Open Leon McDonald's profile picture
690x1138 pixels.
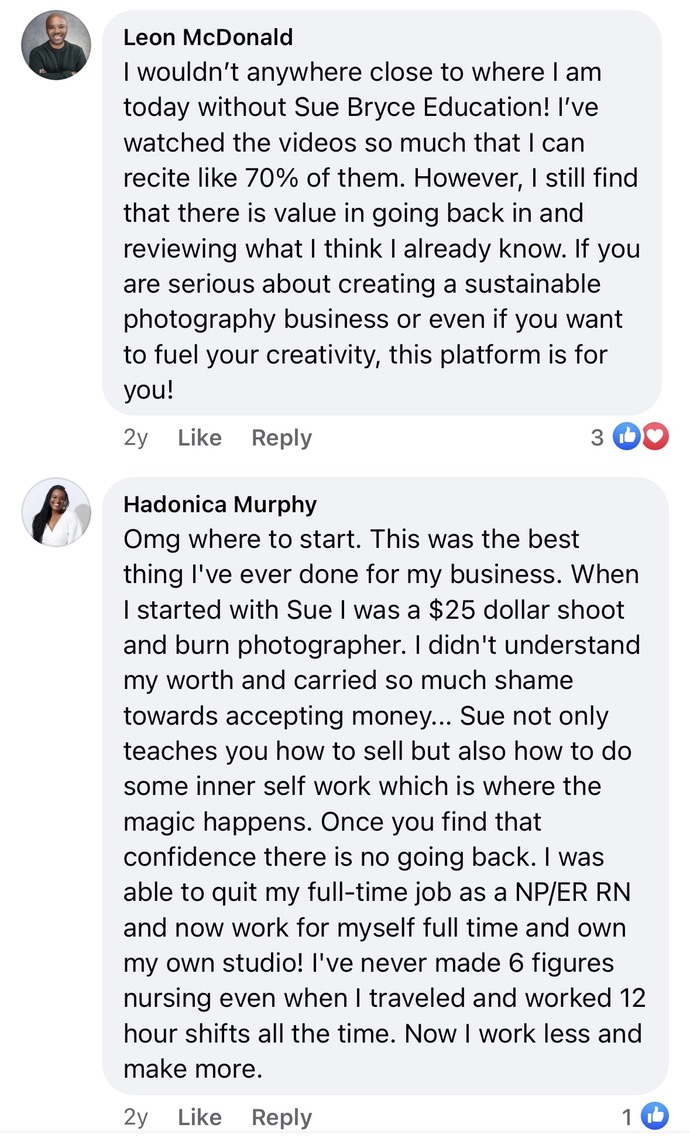point(57,45)
